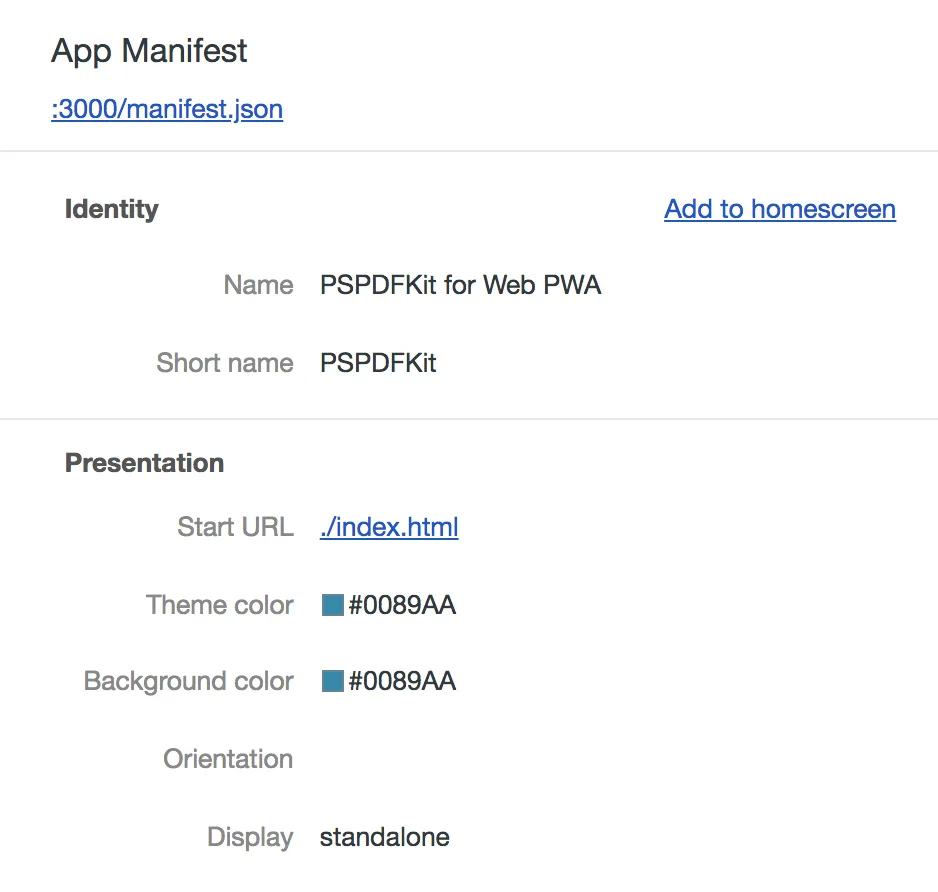Screen dimensions: 938x892
Task: Select the Display value standalone
Action: click(384, 837)
